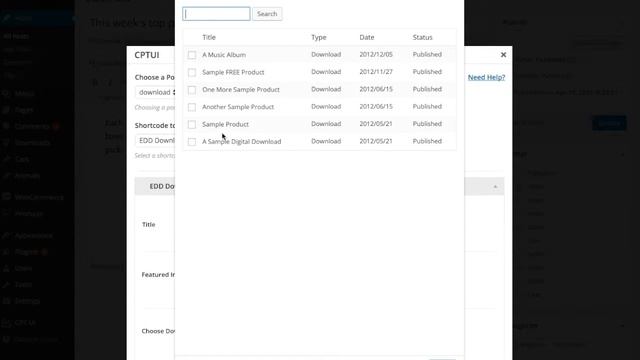Image resolution: width=640 pixels, height=360 pixels.
Task: Close the CPTUI dialog with the X
Action: click(503, 55)
